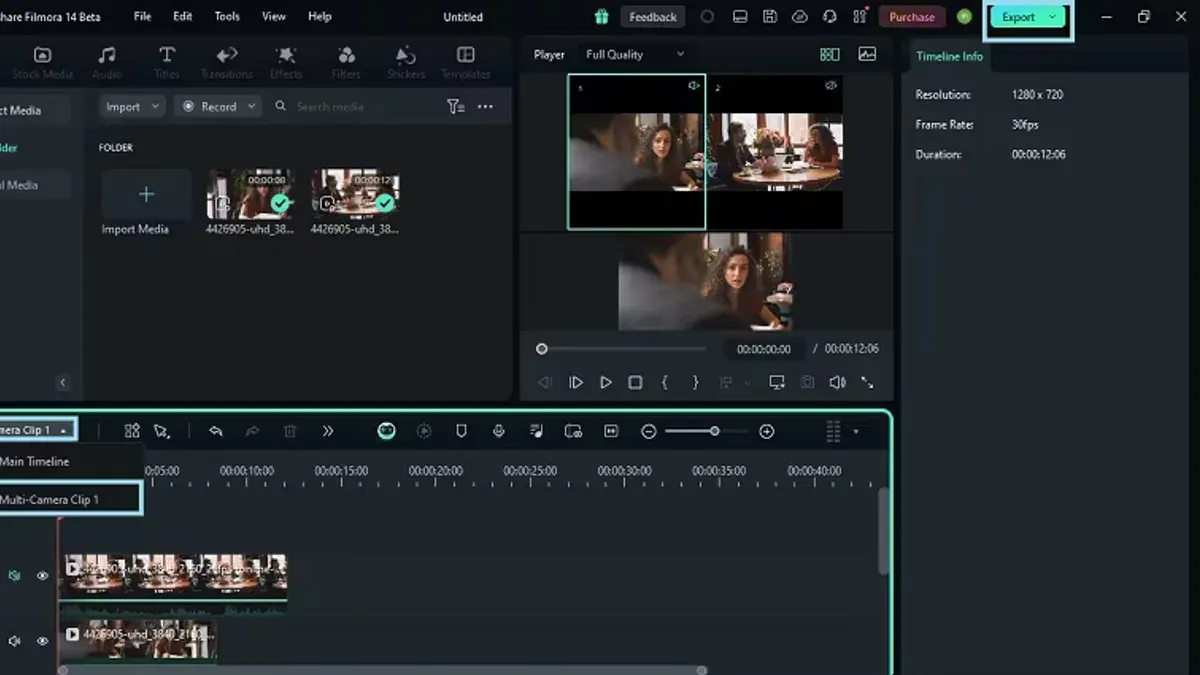Mark in point with left brace icon
Viewport: 1200px width, 675px height.
664,383
